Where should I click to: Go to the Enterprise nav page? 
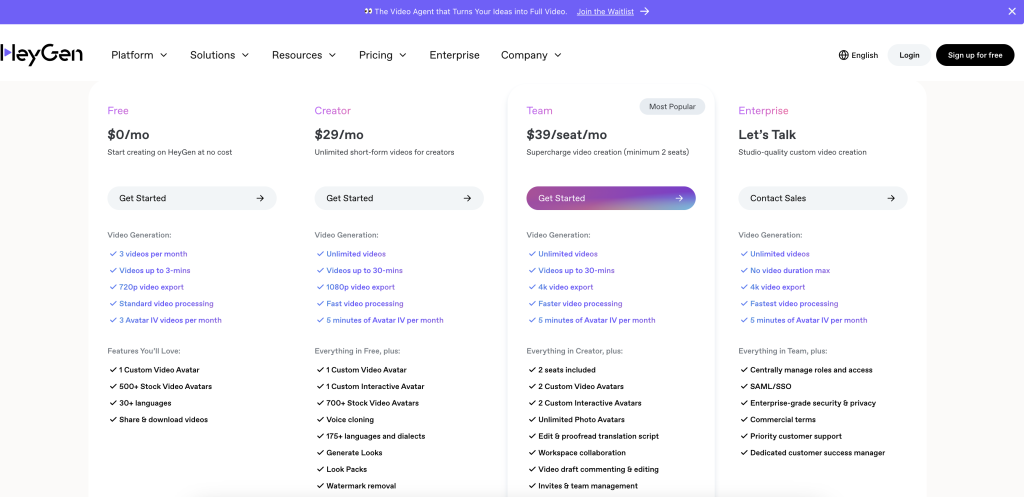[455, 56]
